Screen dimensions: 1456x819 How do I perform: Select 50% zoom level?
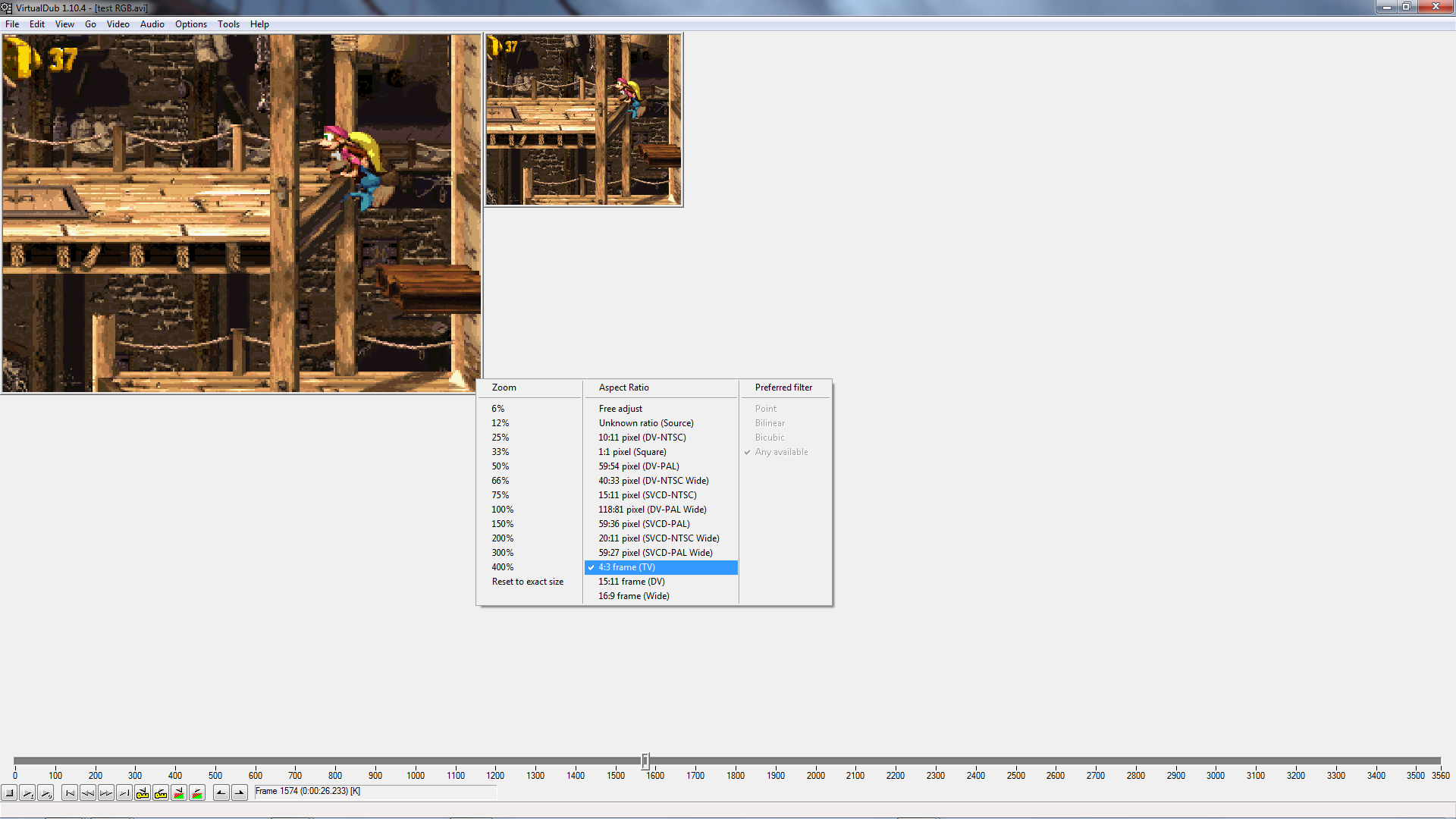point(529,466)
